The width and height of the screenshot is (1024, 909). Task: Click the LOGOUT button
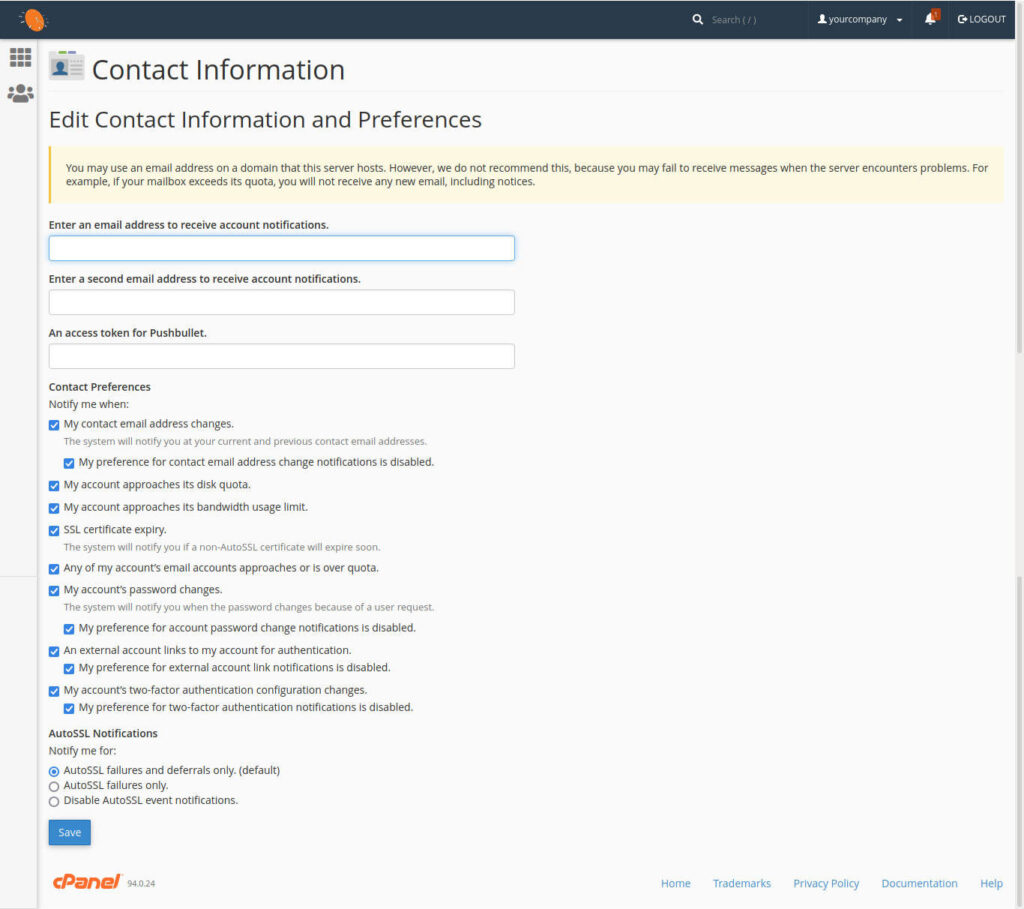(x=981, y=20)
